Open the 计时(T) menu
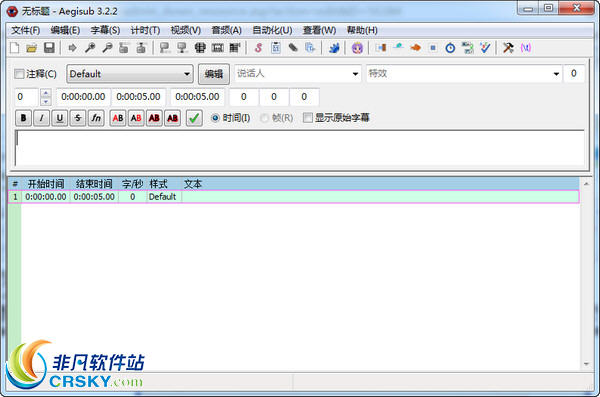 pos(145,30)
